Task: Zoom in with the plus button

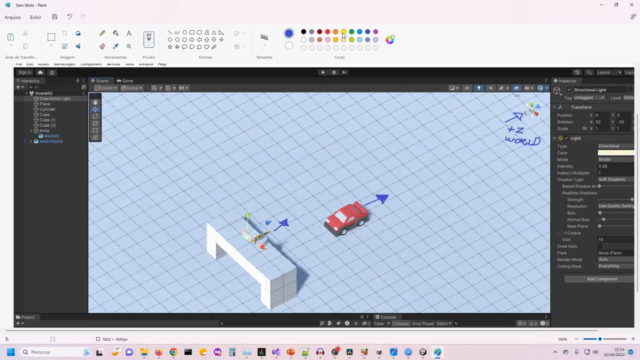Action: pyautogui.click(x=633, y=339)
